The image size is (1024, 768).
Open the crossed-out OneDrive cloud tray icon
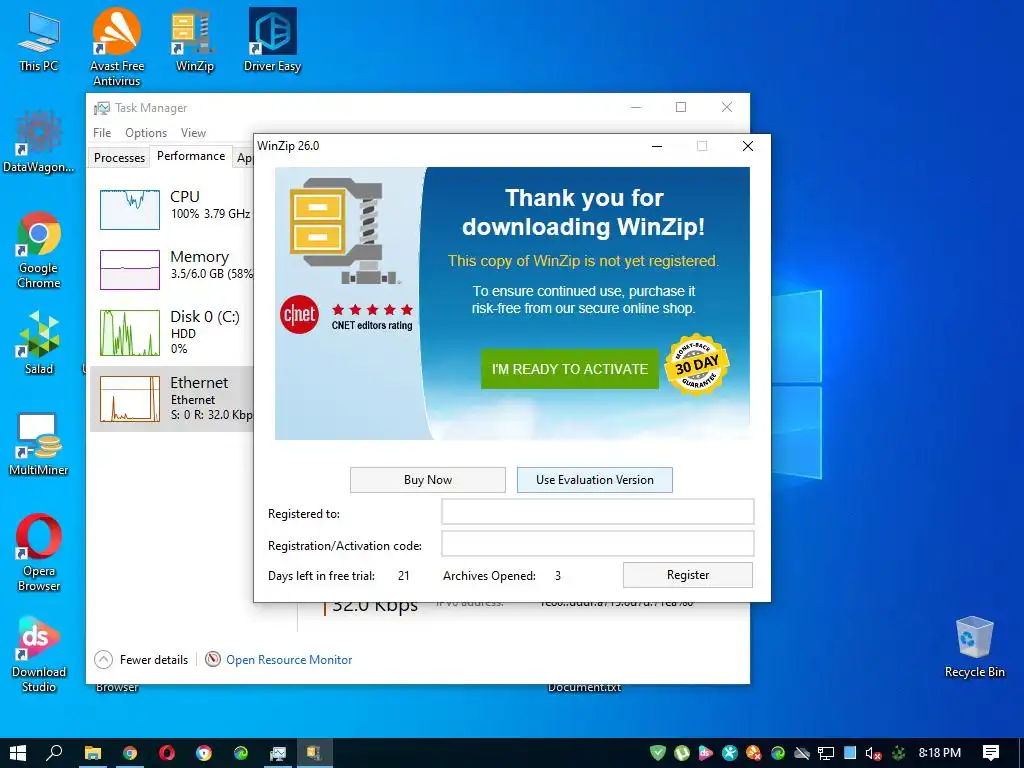pos(802,753)
